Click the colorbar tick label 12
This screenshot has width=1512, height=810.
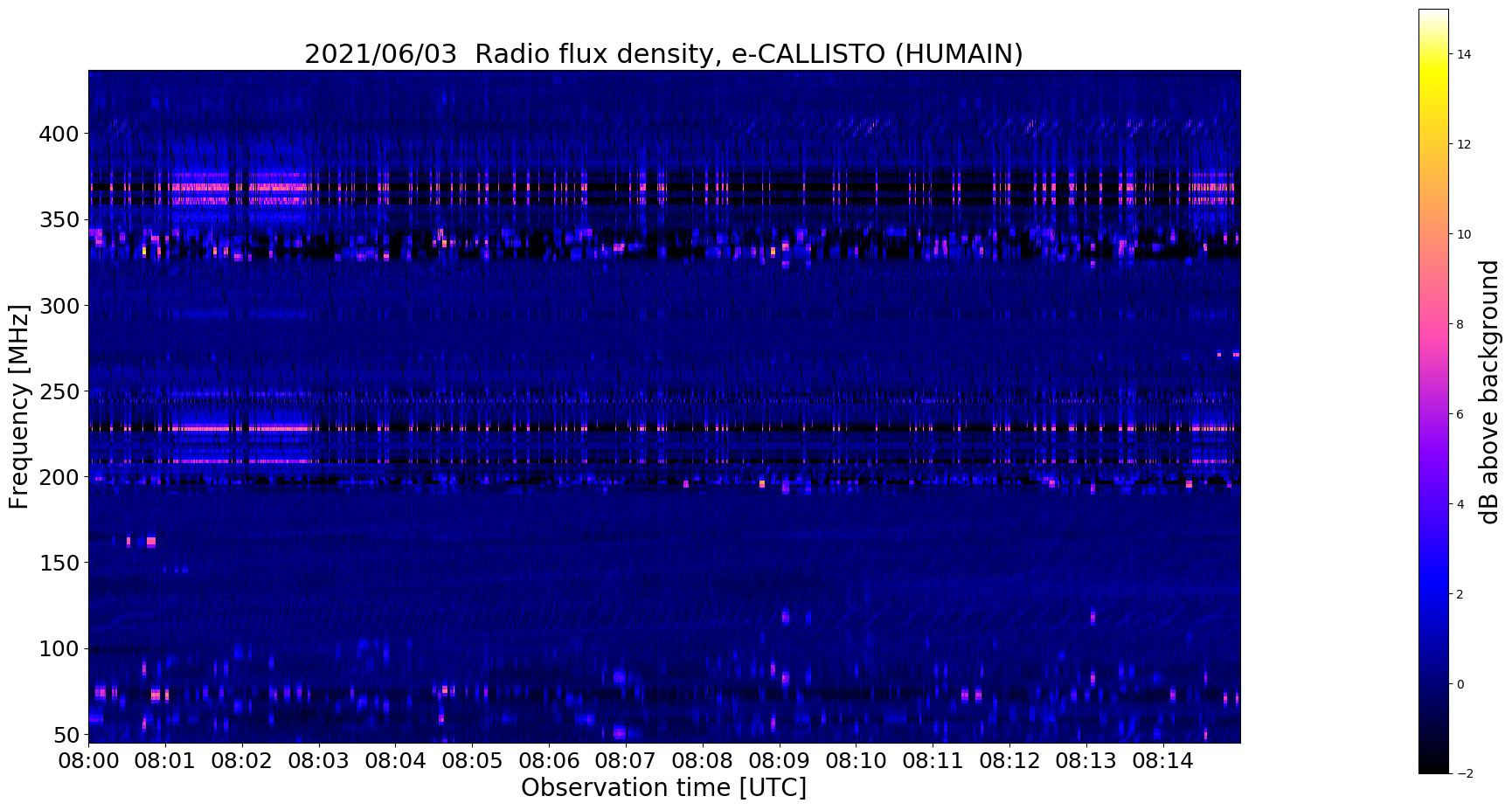coord(1464,144)
